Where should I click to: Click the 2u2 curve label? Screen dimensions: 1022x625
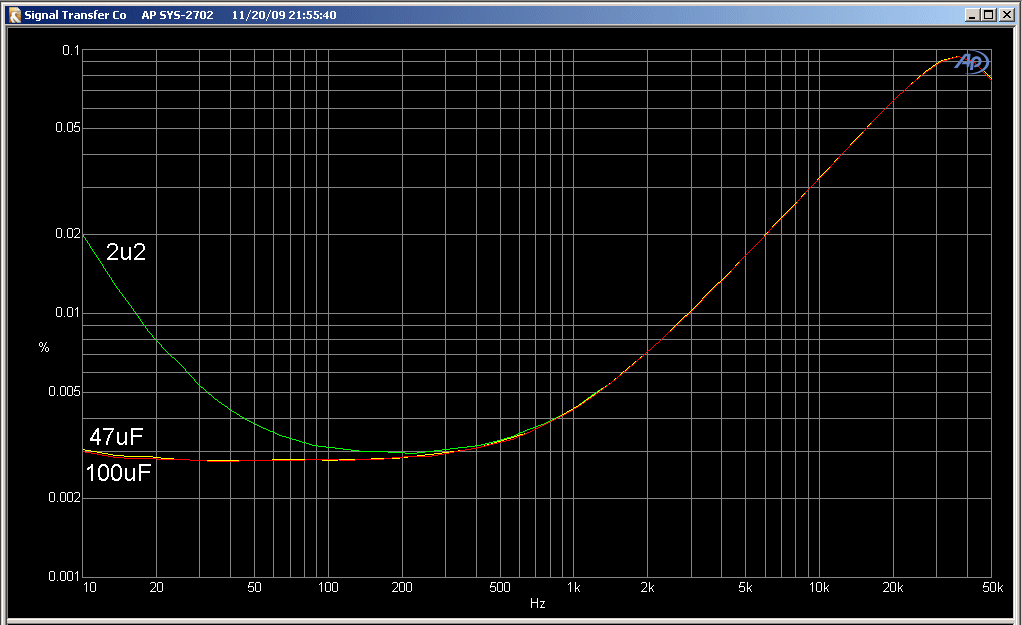coord(126,253)
